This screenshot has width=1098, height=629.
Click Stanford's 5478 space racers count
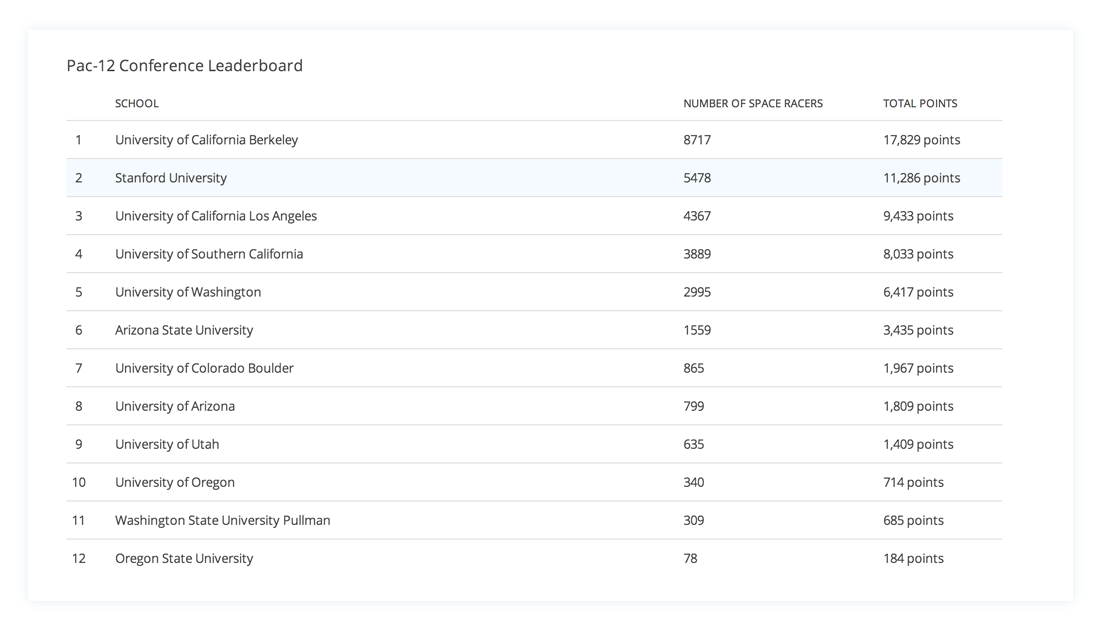697,178
